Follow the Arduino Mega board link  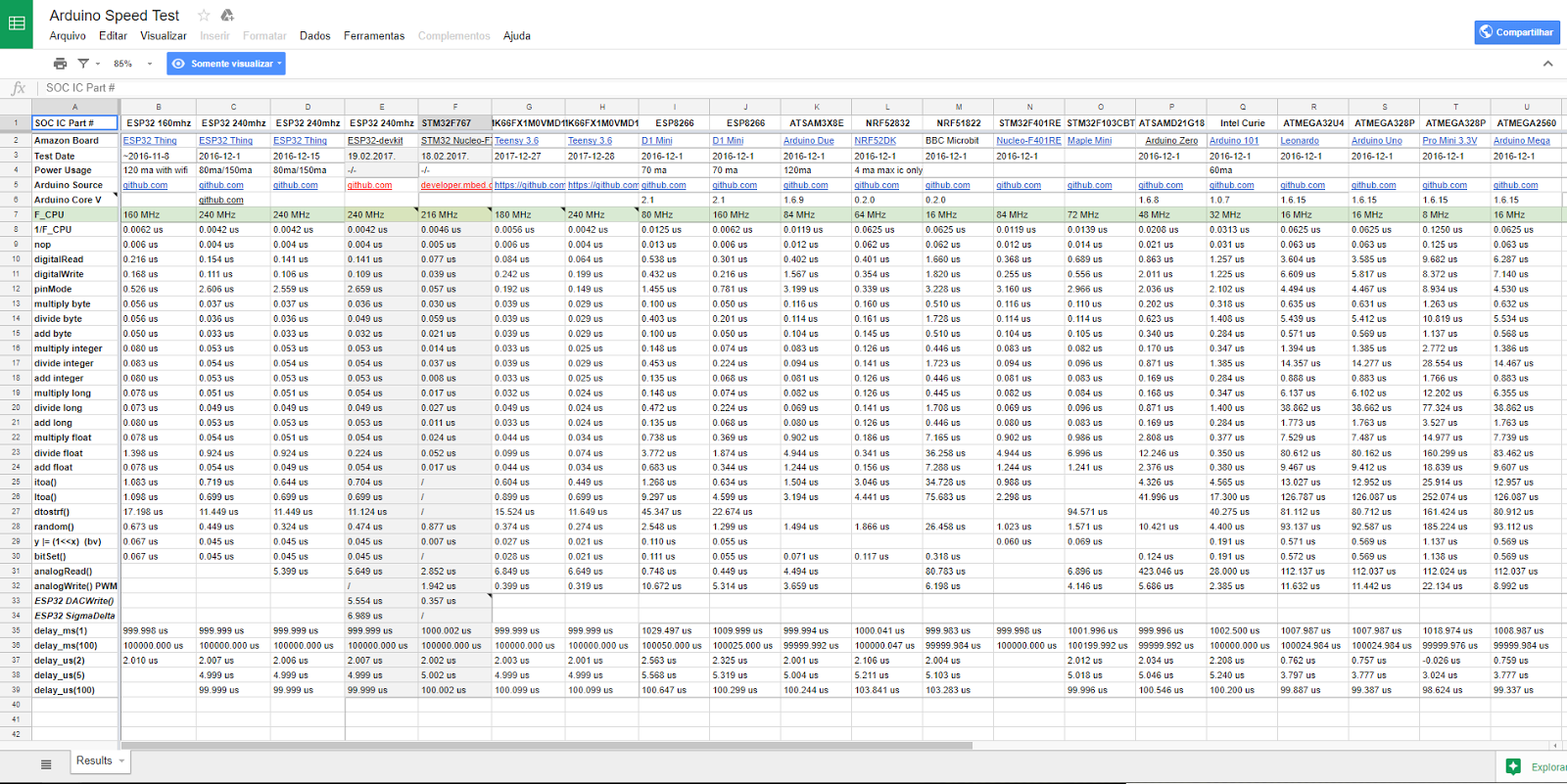click(x=1521, y=141)
